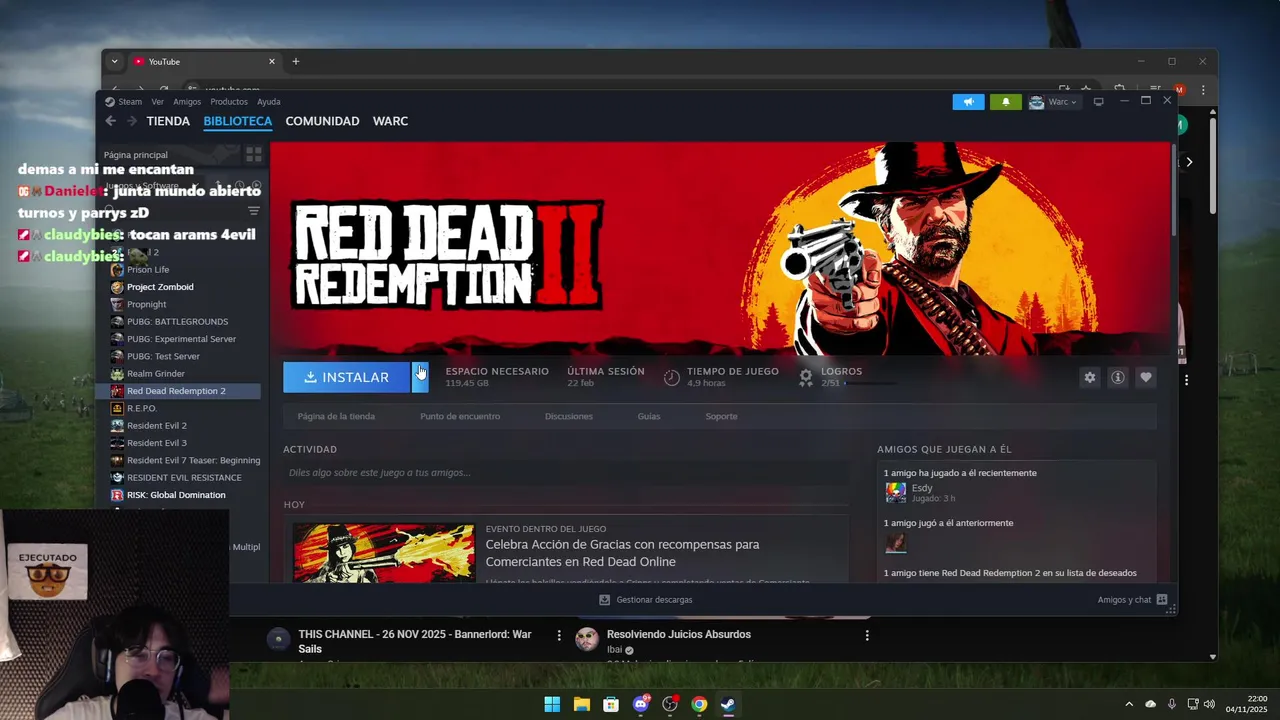Open Gestionar descargas at the bottom

pos(645,600)
